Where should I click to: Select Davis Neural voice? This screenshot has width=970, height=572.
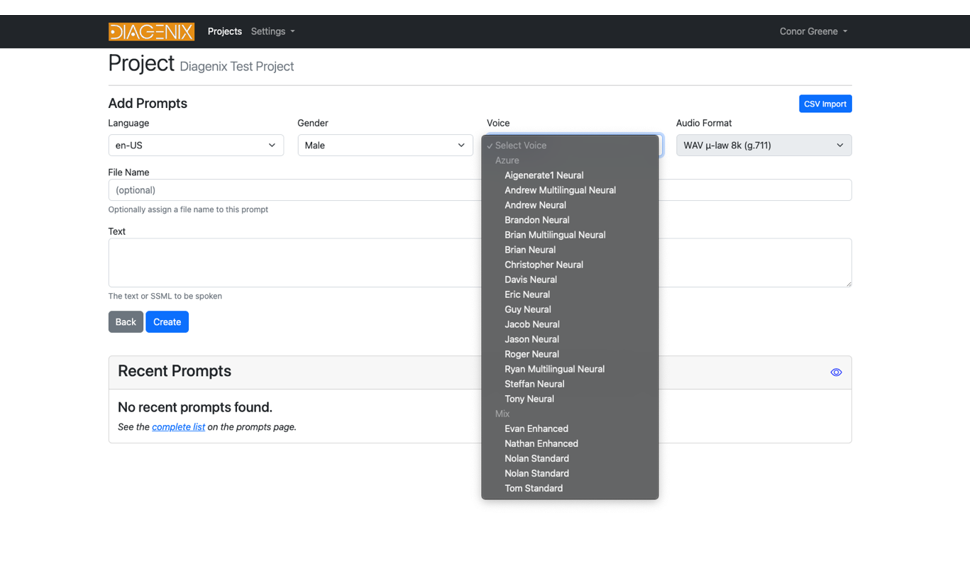[570, 280]
